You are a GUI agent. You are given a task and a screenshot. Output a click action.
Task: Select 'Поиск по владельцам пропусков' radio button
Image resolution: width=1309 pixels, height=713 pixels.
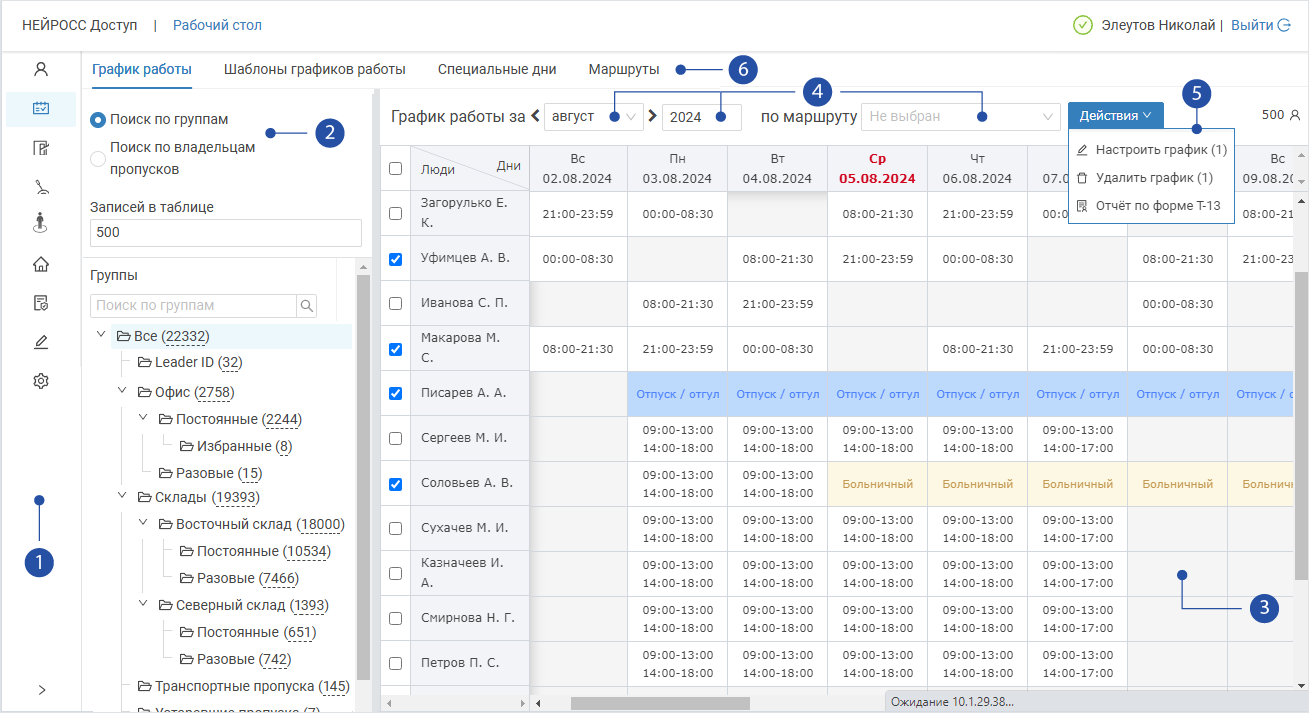98,158
